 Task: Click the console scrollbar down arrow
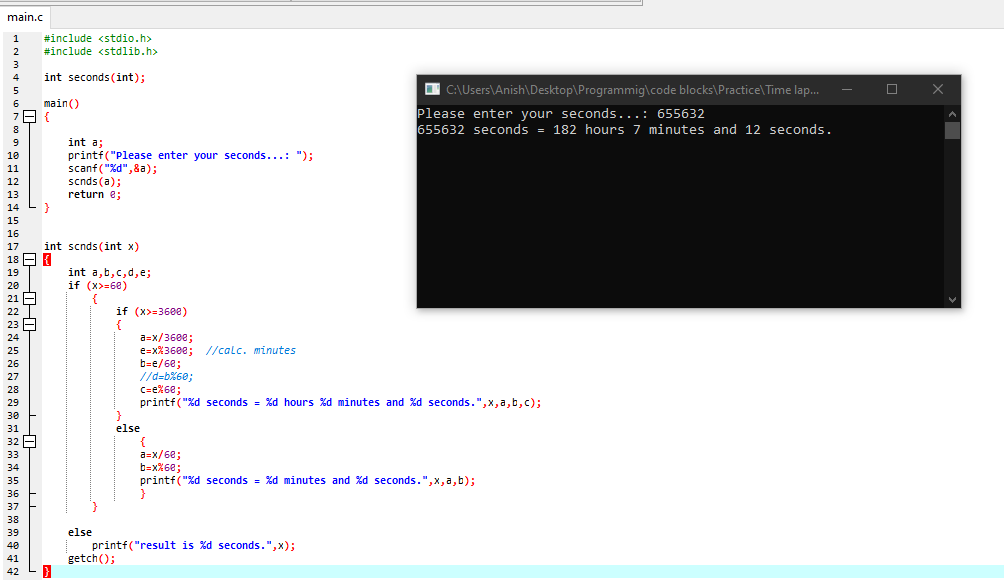[951, 298]
